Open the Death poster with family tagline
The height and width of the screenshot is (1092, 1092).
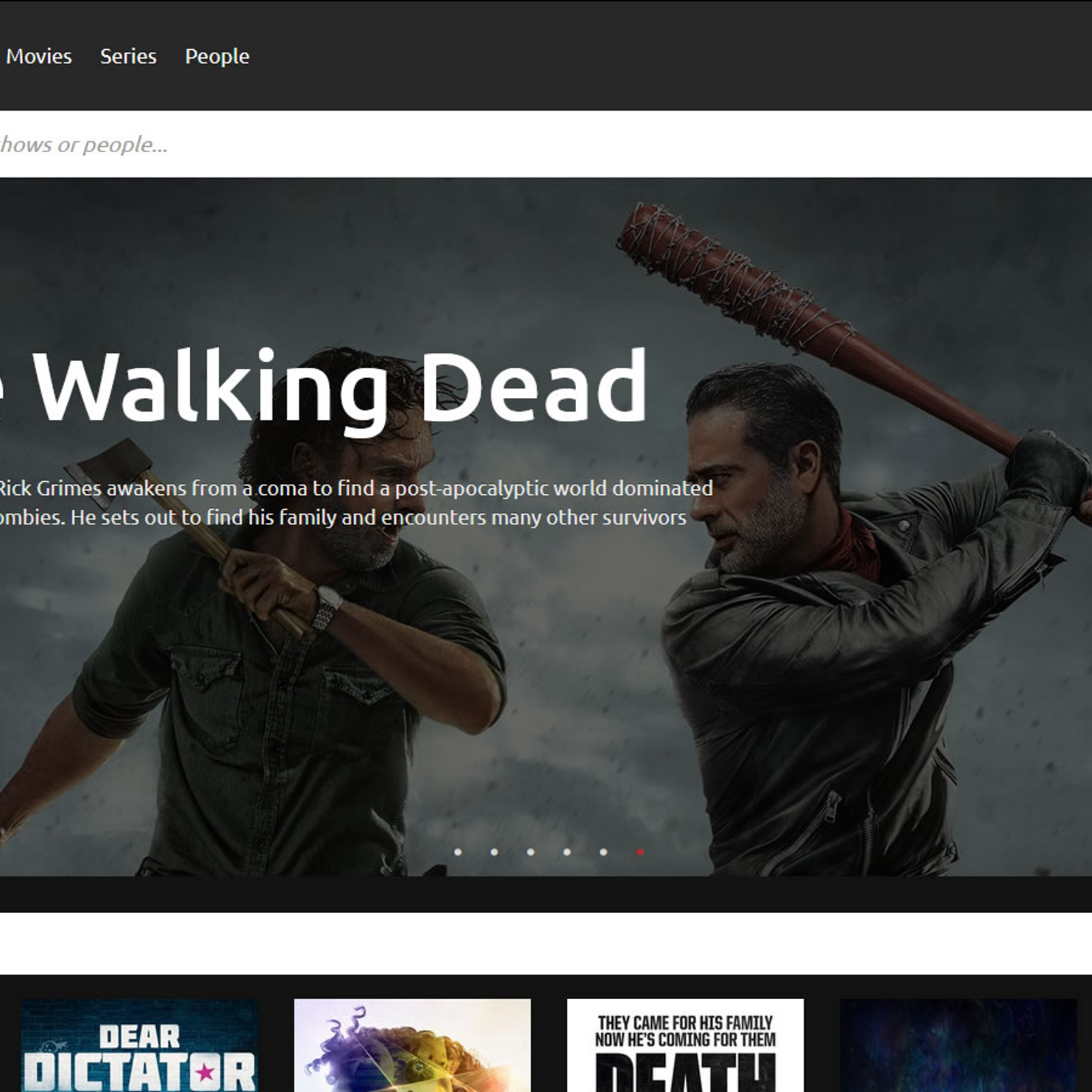tap(685, 1046)
